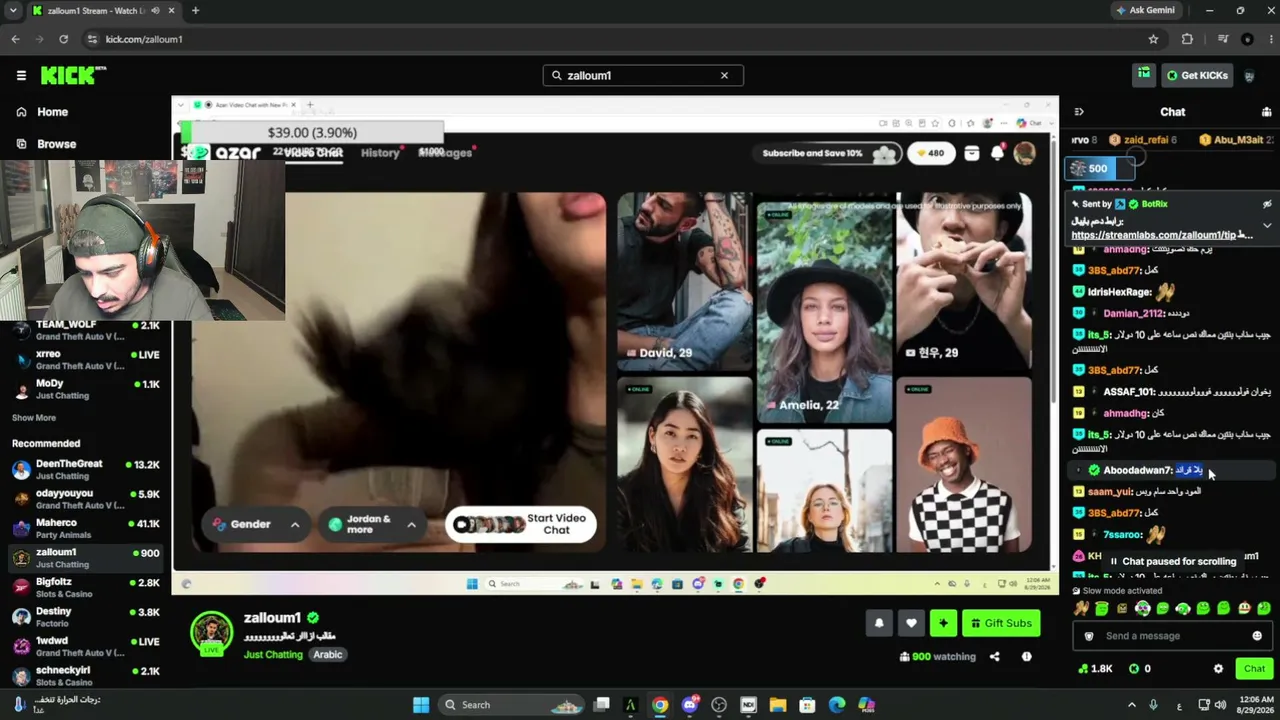Click Show More in sidebar

click(34, 418)
